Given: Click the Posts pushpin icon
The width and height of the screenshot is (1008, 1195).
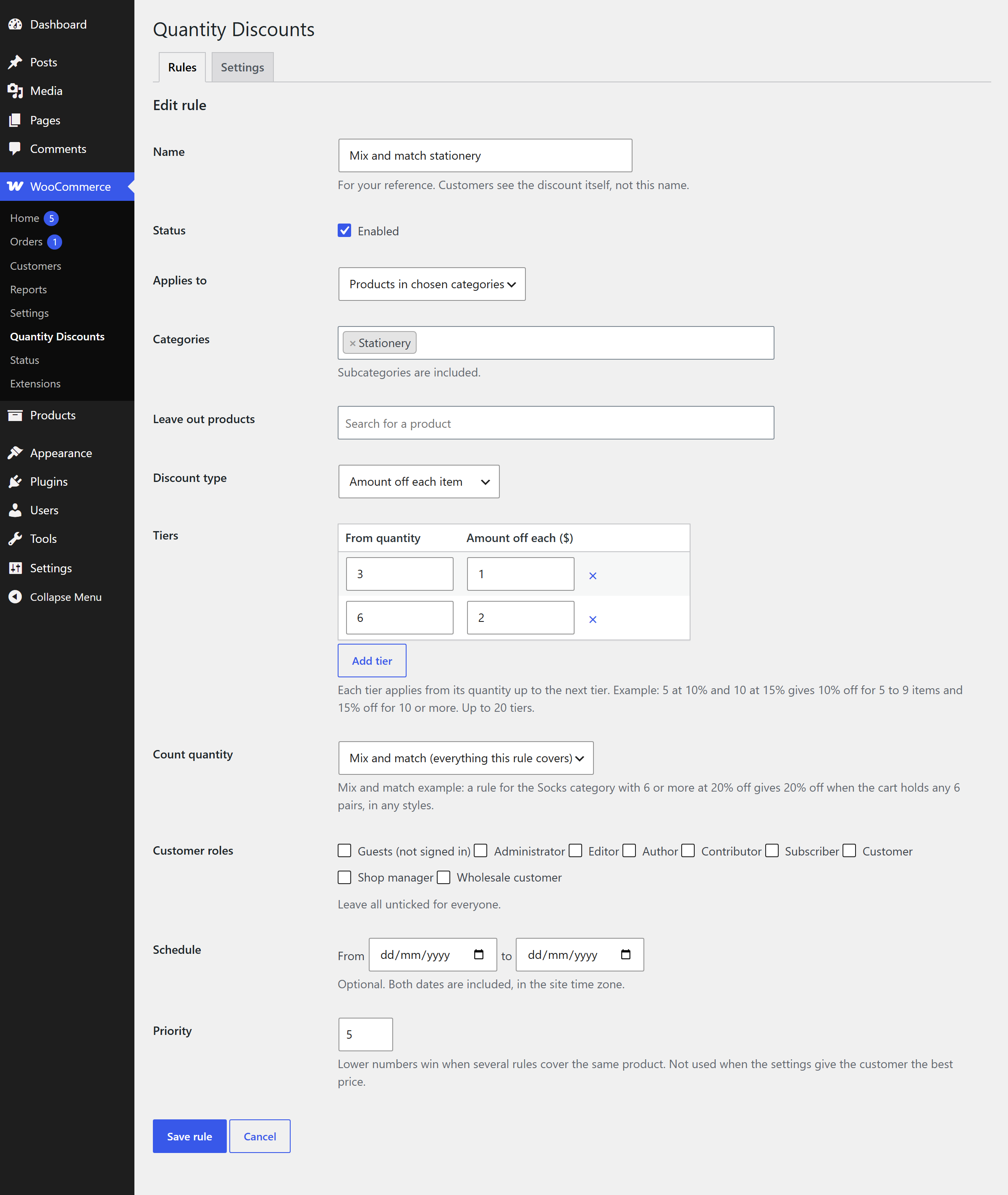Looking at the screenshot, I should [x=16, y=62].
